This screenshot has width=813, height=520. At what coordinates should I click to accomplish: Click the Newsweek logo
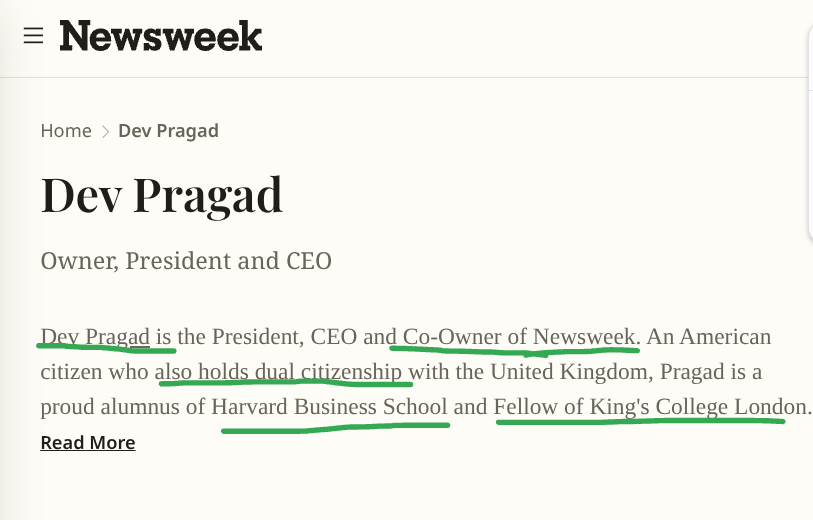pos(161,37)
